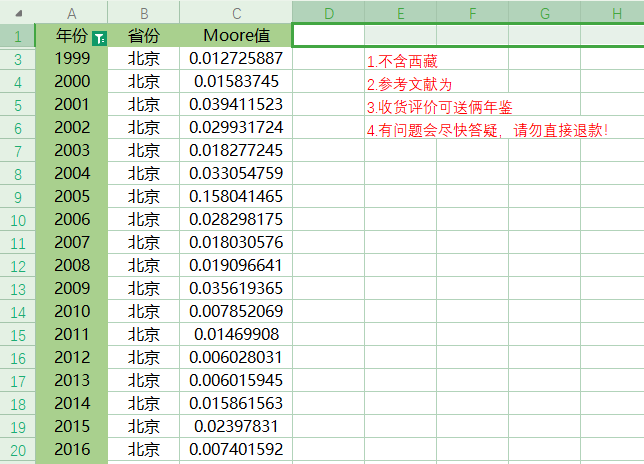Select row 3 header
The width and height of the screenshot is (644, 464).
point(18,59)
